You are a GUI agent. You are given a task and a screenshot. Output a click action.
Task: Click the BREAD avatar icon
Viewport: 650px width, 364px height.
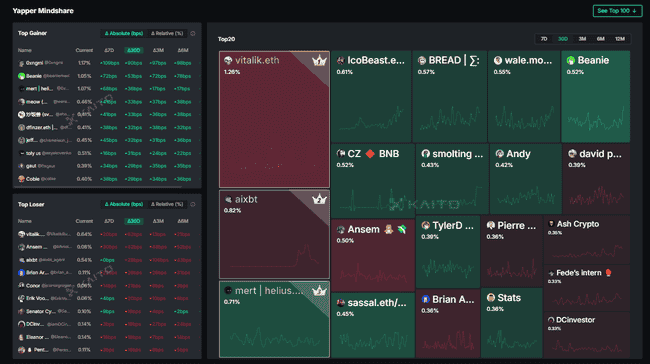pos(422,61)
